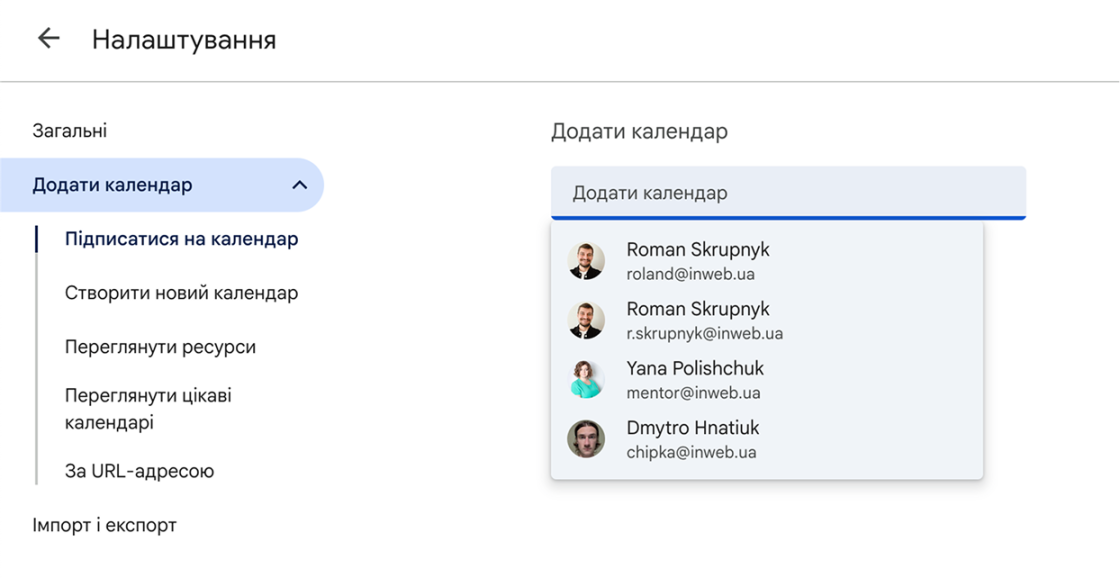Image resolution: width=1120 pixels, height=578 pixels.
Task: Click the Налаштування page title
Action: pyautogui.click(x=184, y=40)
